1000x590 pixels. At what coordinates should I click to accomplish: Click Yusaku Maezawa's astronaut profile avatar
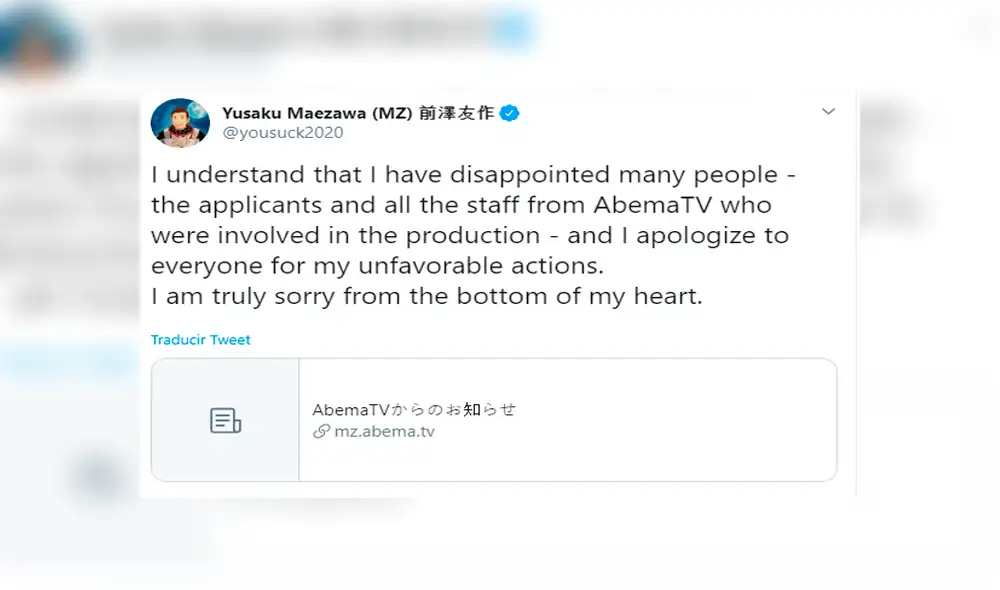click(180, 122)
